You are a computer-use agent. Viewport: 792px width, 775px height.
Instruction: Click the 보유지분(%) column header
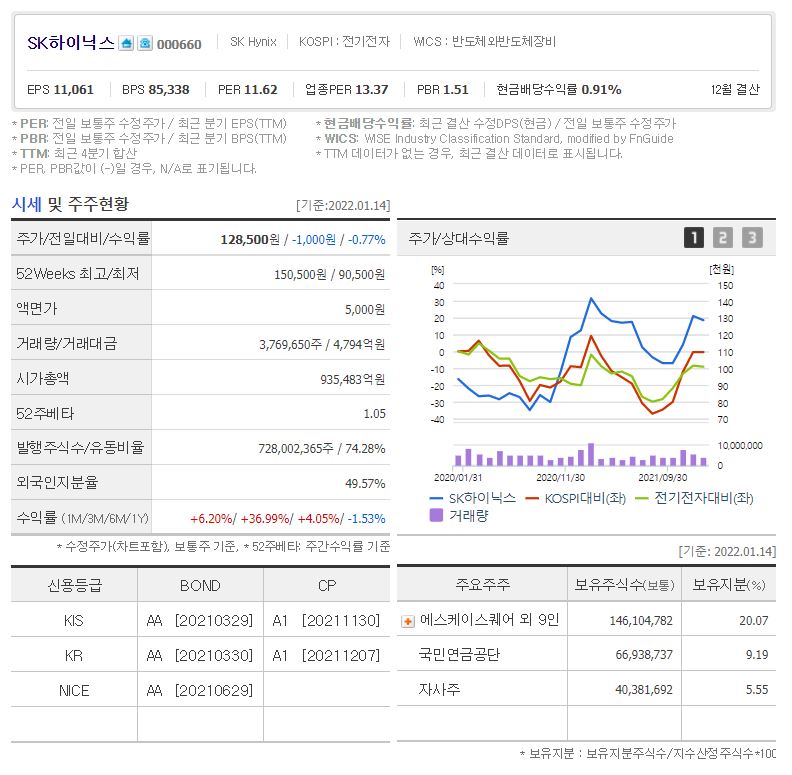coord(729,585)
